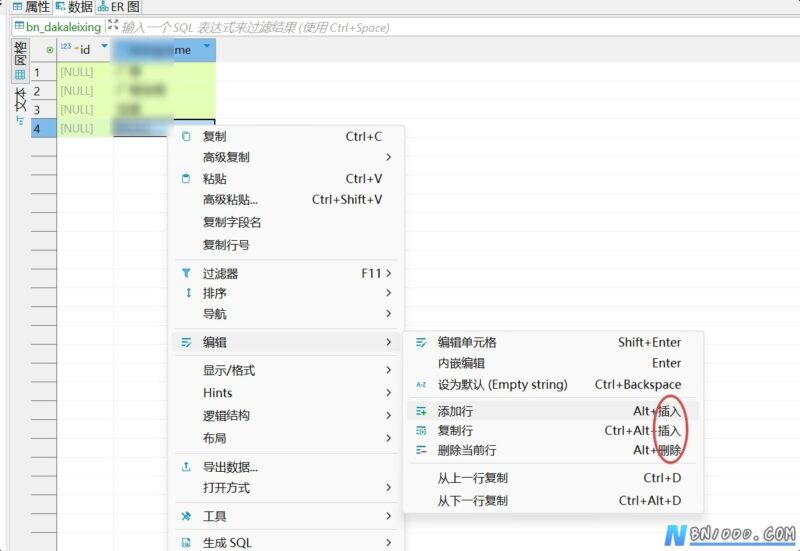Click the [NULL] id cell in row 3
This screenshot has width=800, height=551.
[84, 110]
